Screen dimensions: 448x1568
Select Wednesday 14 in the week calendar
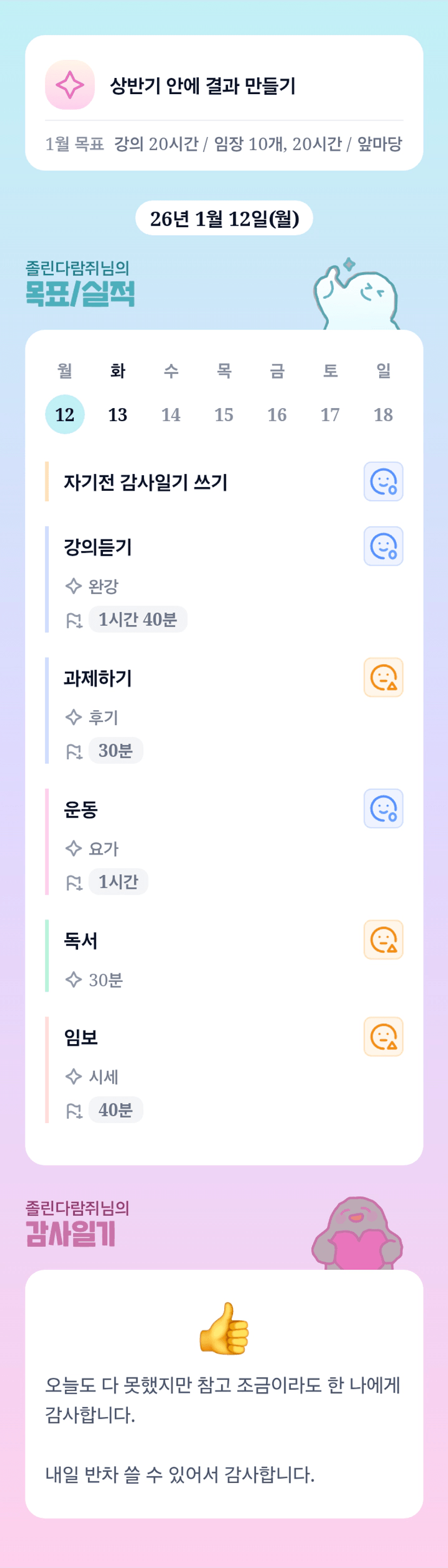(x=171, y=415)
